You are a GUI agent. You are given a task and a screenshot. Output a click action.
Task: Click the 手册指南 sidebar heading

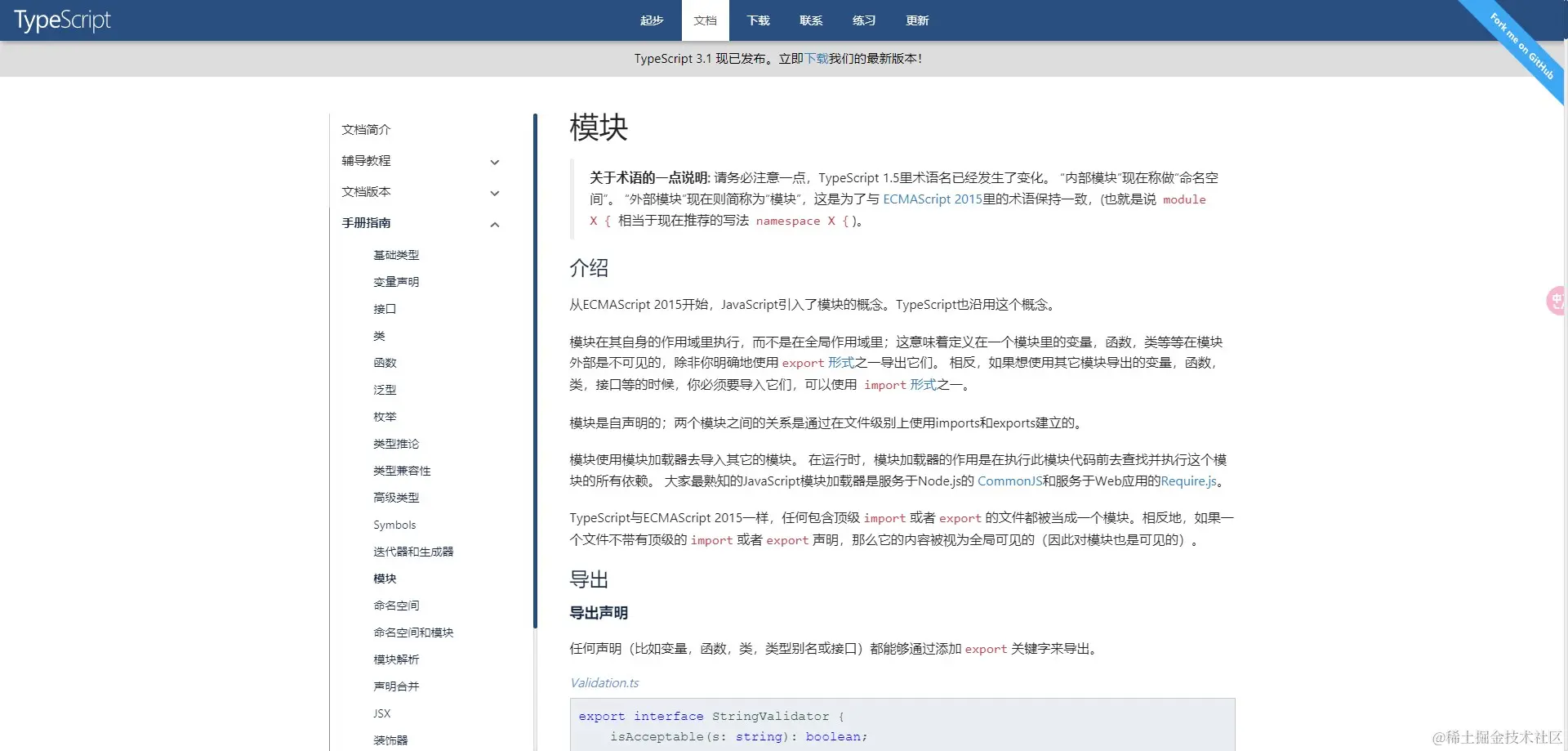tap(366, 223)
